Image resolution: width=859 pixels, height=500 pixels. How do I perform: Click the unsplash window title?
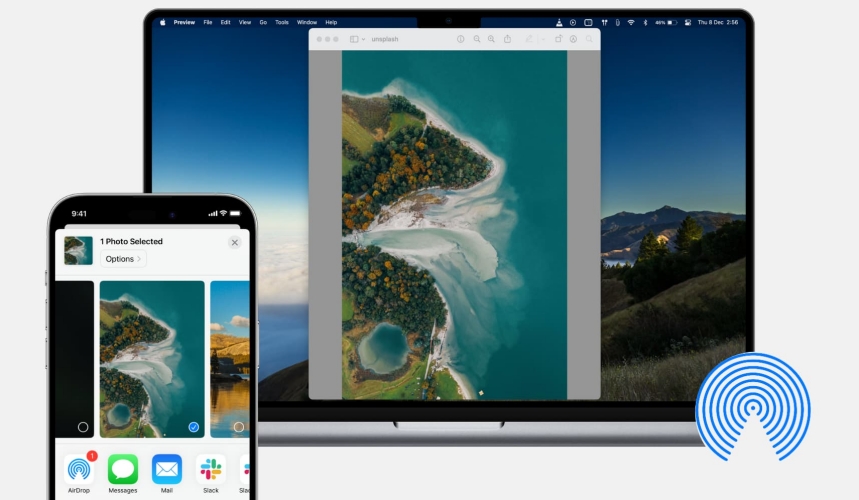click(385, 39)
